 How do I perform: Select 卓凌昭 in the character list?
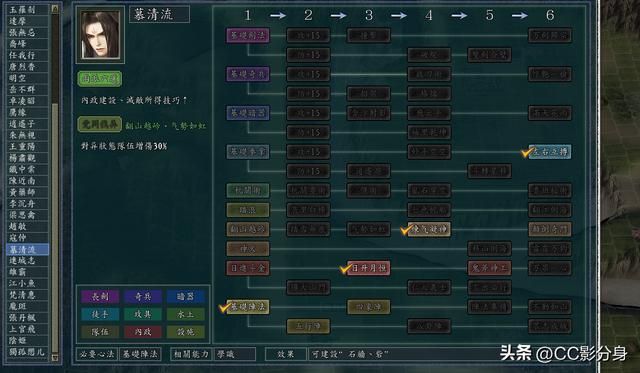[27, 101]
